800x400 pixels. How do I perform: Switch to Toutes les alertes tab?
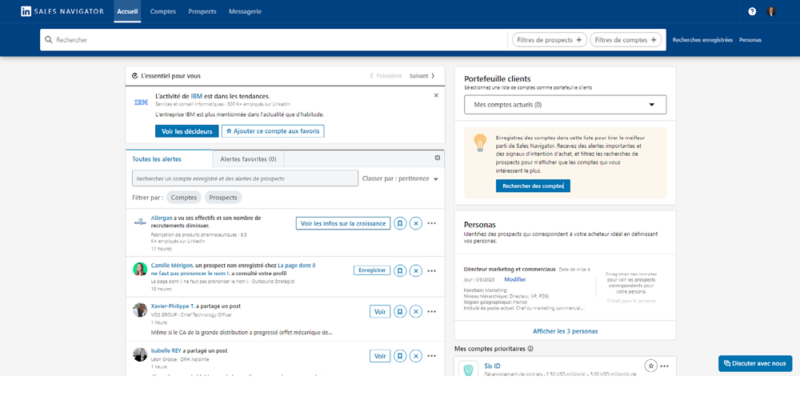click(169, 159)
